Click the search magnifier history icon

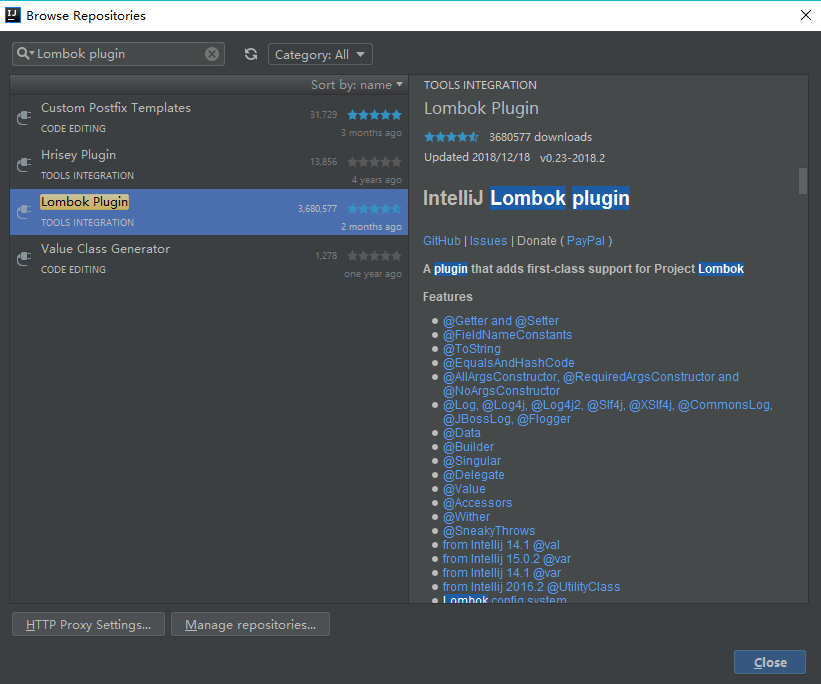(x=25, y=53)
